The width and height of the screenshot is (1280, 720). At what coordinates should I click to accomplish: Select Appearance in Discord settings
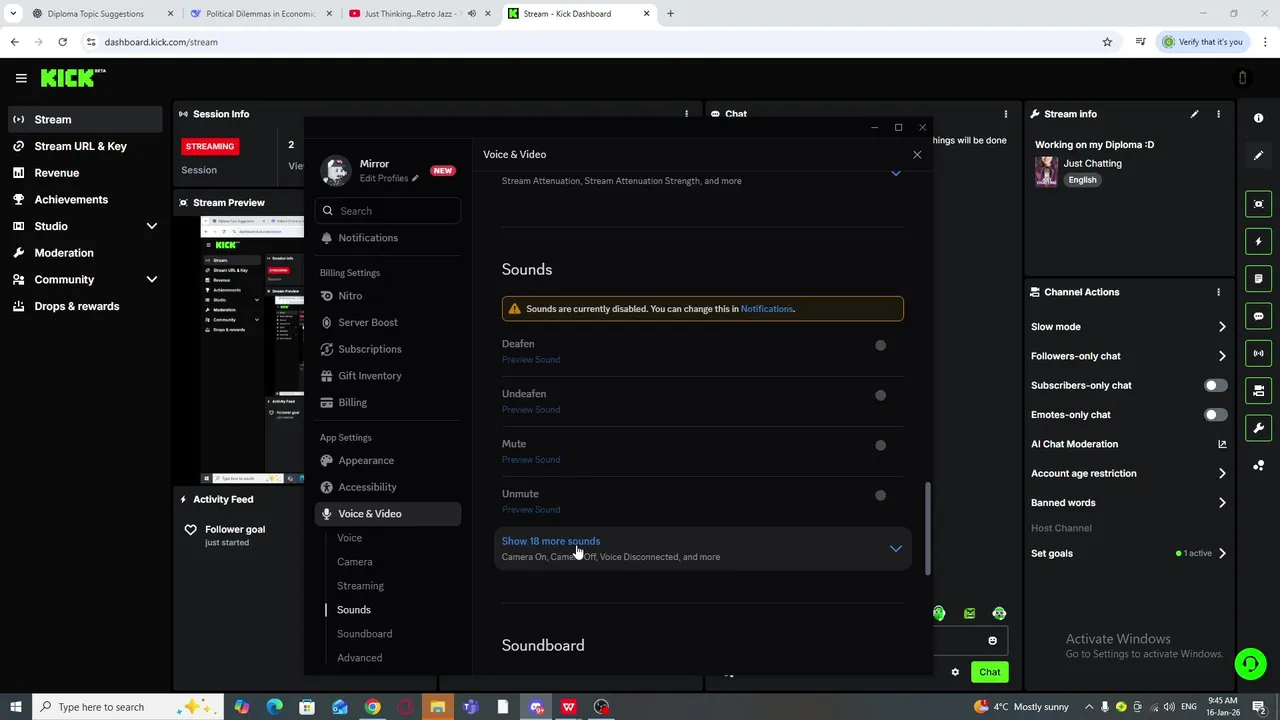387,461
